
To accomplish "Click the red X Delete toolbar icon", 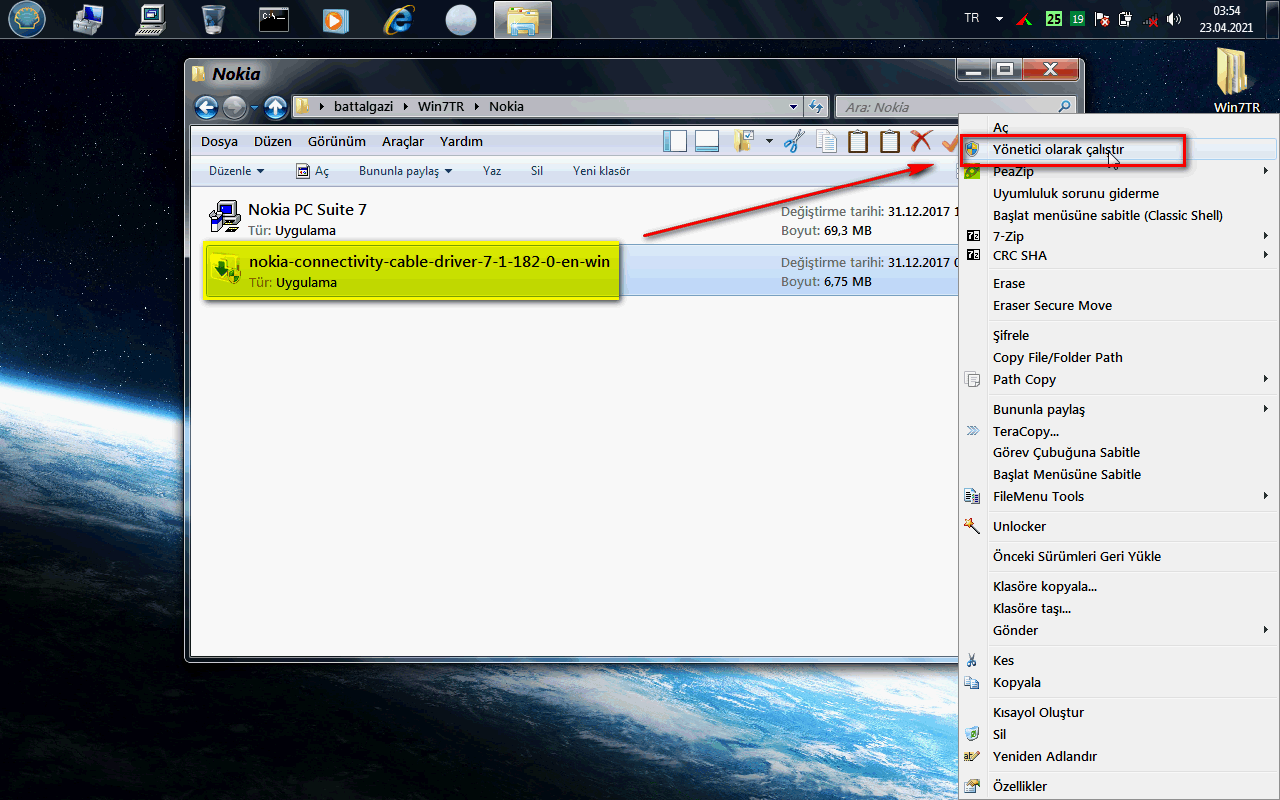I will pyautogui.click(x=921, y=141).
